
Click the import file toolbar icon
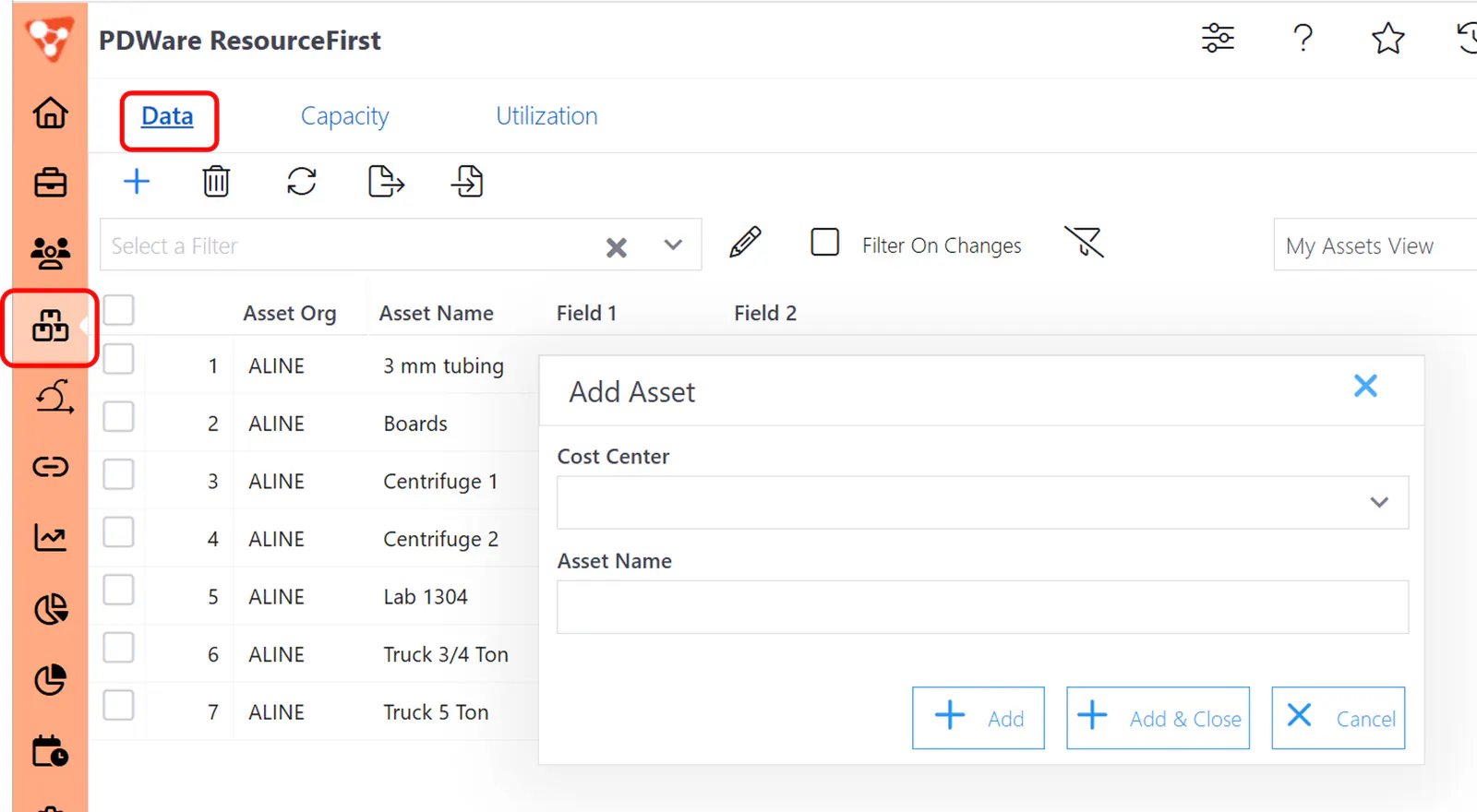467,181
